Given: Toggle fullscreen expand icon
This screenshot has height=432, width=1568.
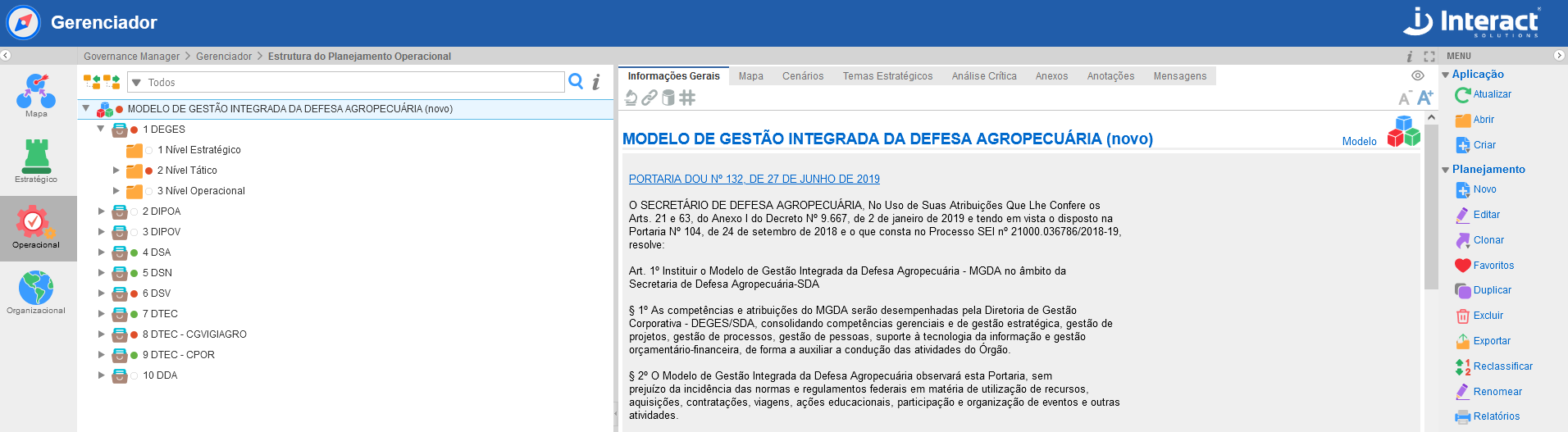Looking at the screenshot, I should (x=1429, y=57).
